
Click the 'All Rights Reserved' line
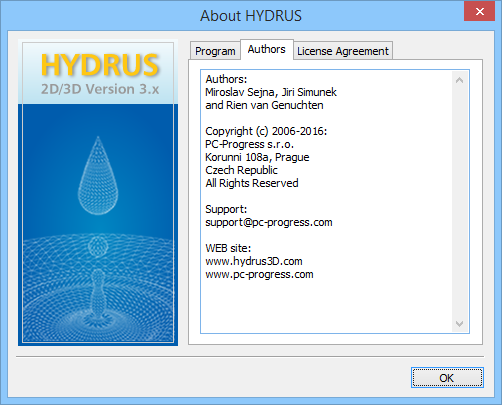click(x=252, y=183)
